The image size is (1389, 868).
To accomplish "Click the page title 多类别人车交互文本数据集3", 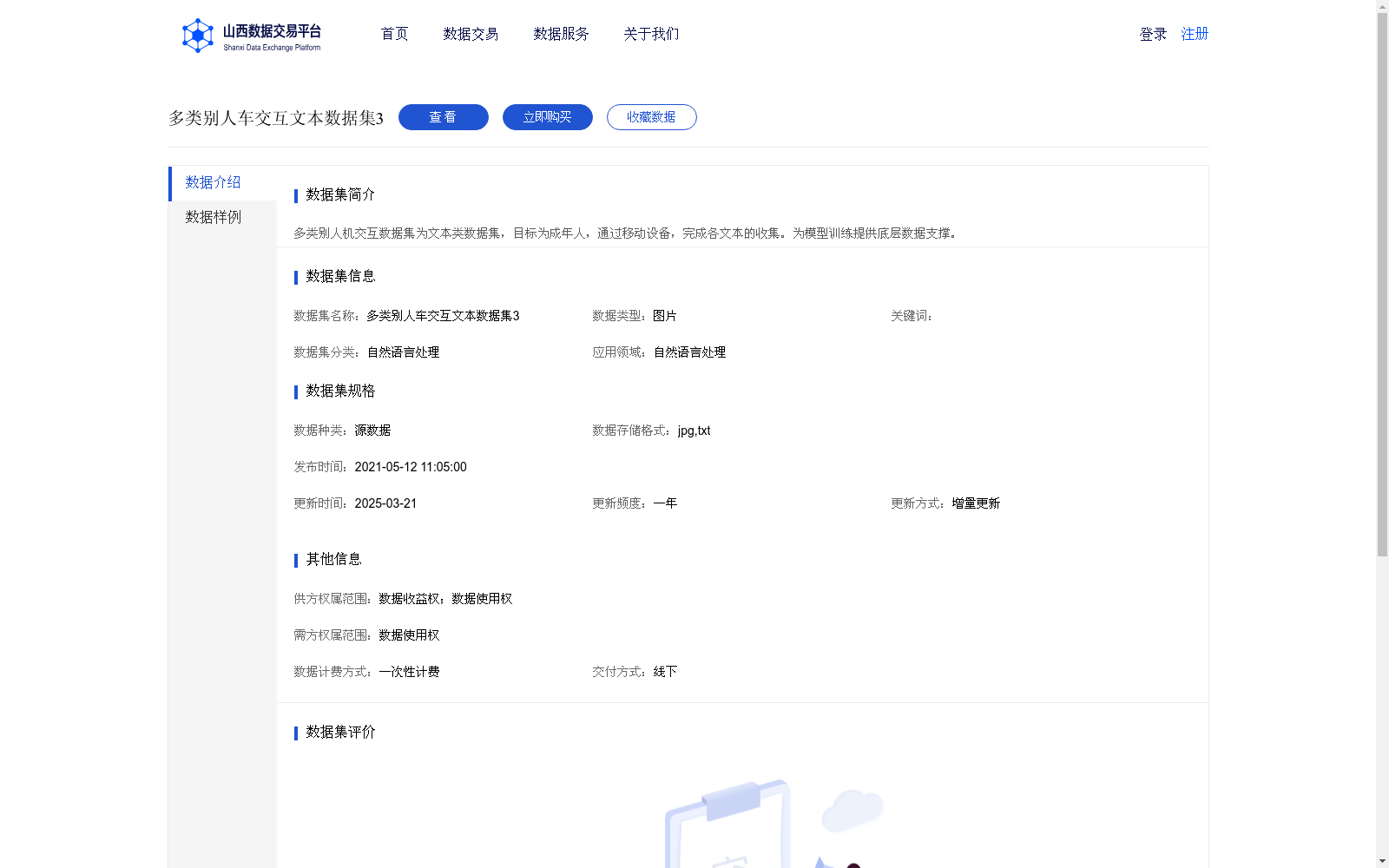I will click(x=276, y=118).
